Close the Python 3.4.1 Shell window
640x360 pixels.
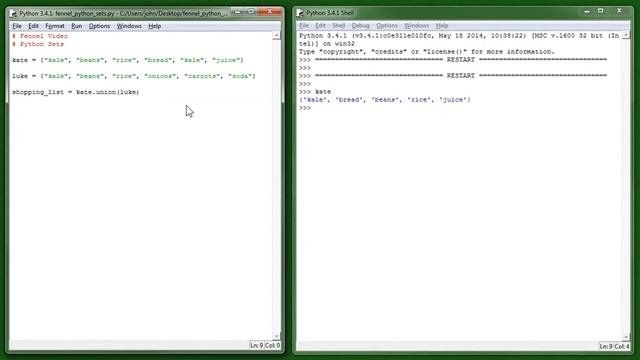(619, 11)
